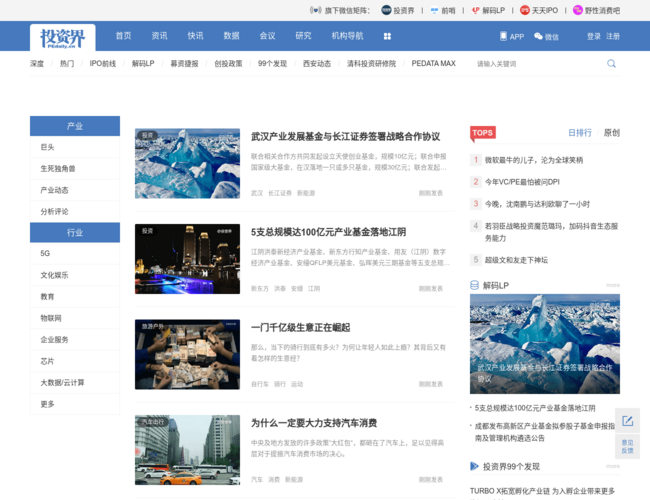Open 天天IPO WeChat account icon

(x=524, y=10)
